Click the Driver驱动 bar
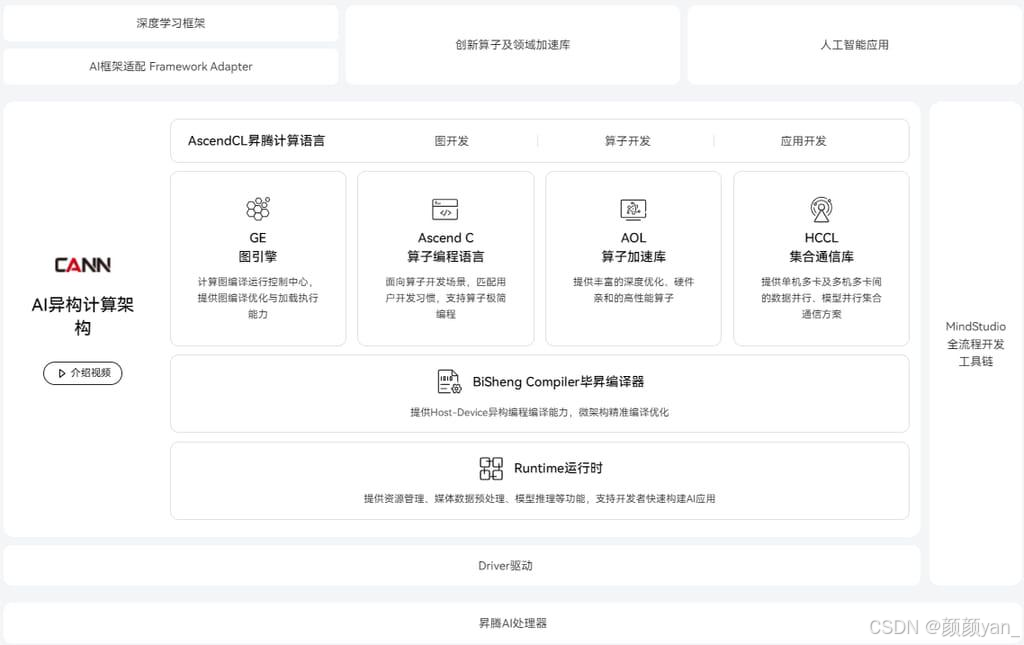This screenshot has width=1024, height=645. tap(462, 565)
